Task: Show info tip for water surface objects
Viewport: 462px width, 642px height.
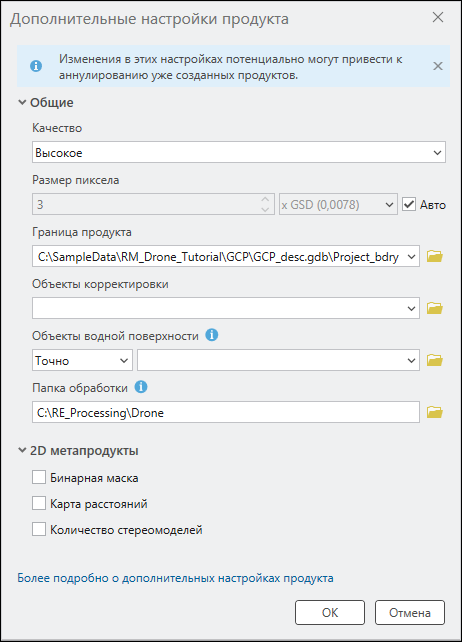Action: (211, 335)
